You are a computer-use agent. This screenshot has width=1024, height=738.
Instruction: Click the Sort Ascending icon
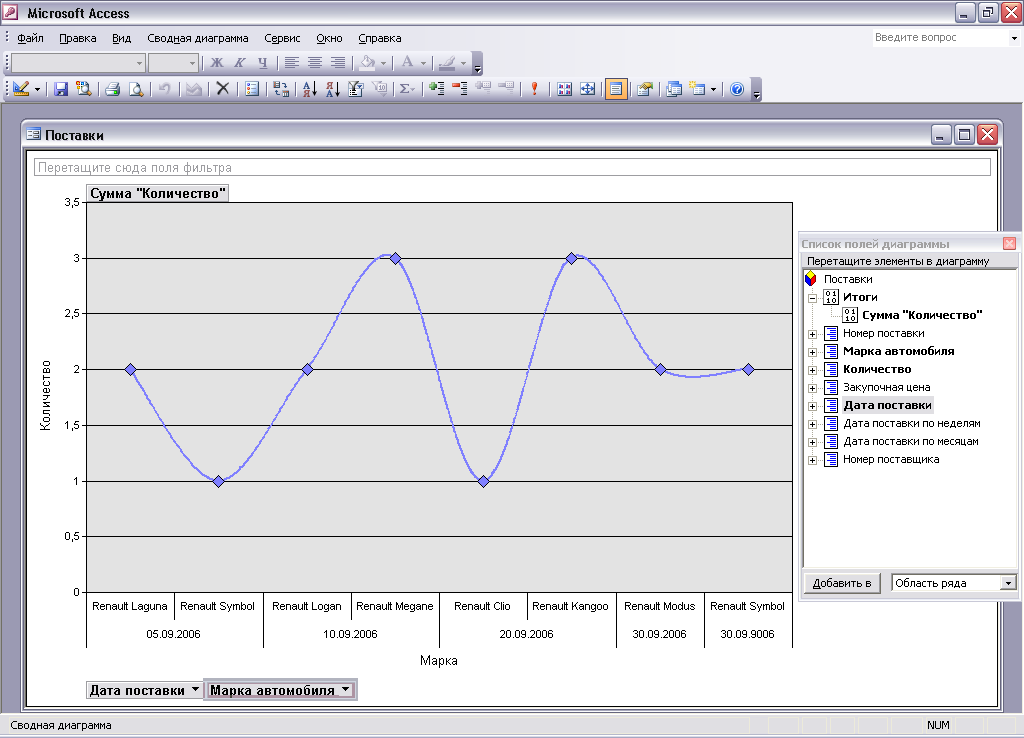tap(310, 89)
